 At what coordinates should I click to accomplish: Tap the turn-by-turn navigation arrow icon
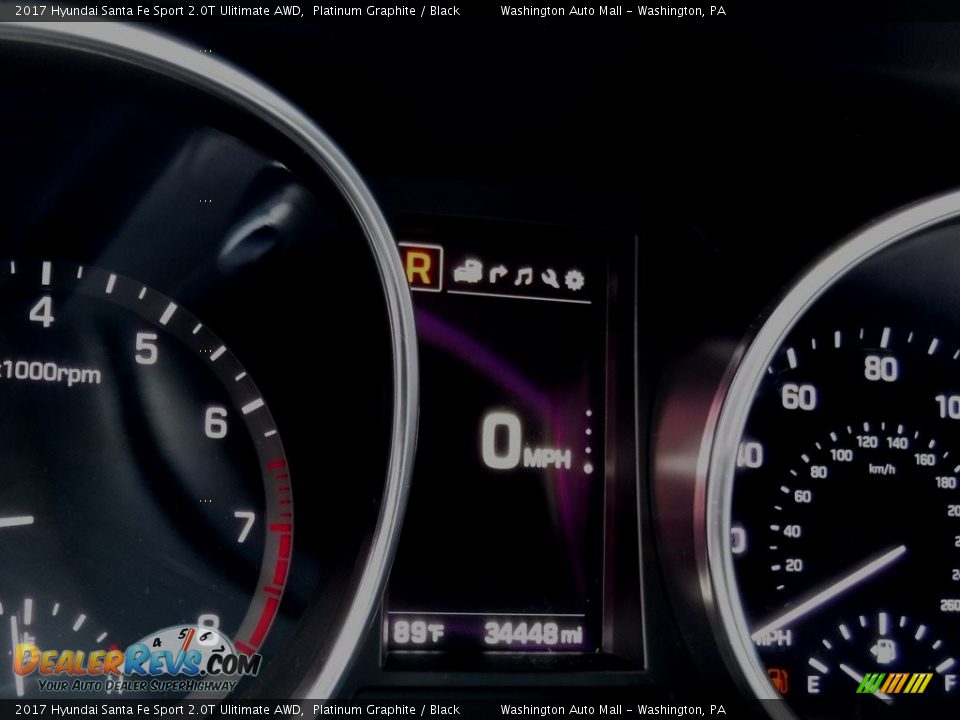pyautogui.click(x=497, y=275)
